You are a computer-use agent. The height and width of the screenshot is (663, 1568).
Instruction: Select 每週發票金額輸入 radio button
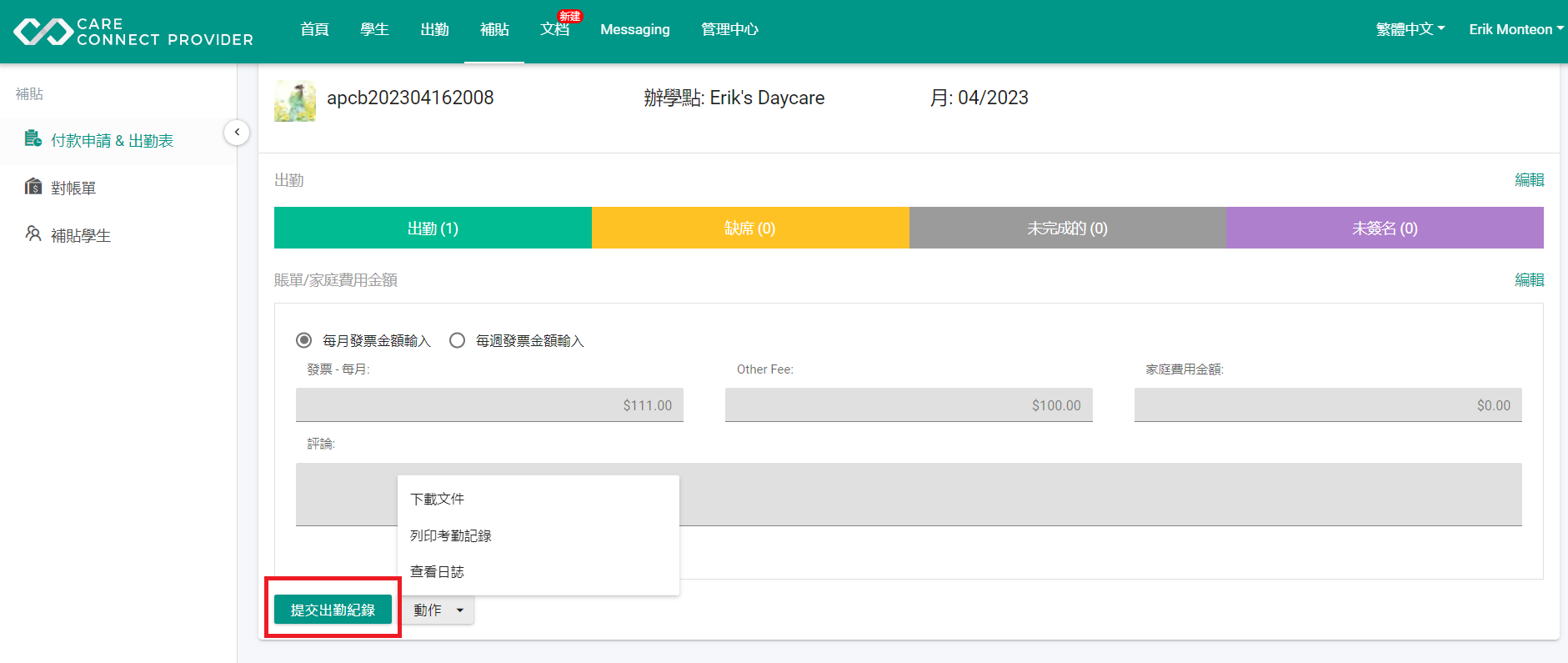457,340
